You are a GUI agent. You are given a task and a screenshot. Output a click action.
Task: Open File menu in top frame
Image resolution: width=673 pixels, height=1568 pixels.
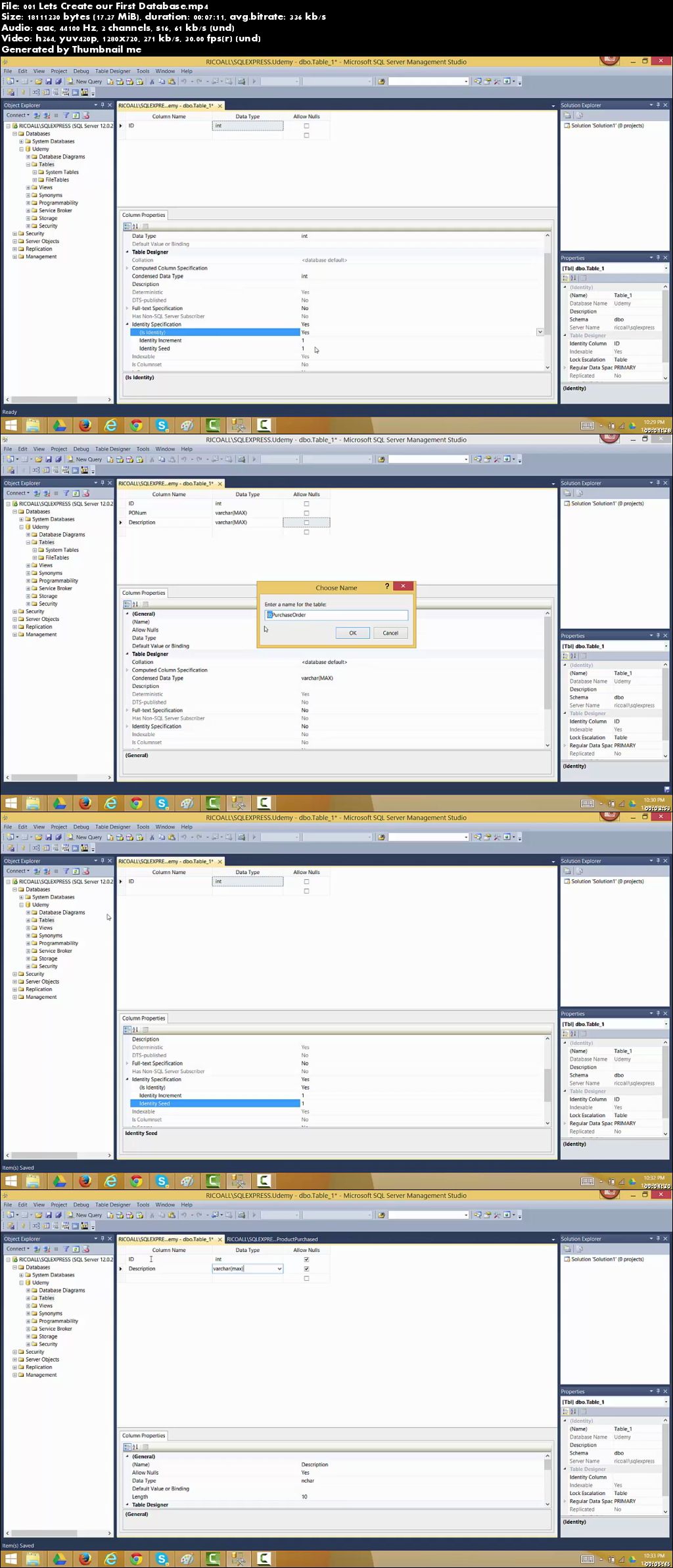[8, 71]
